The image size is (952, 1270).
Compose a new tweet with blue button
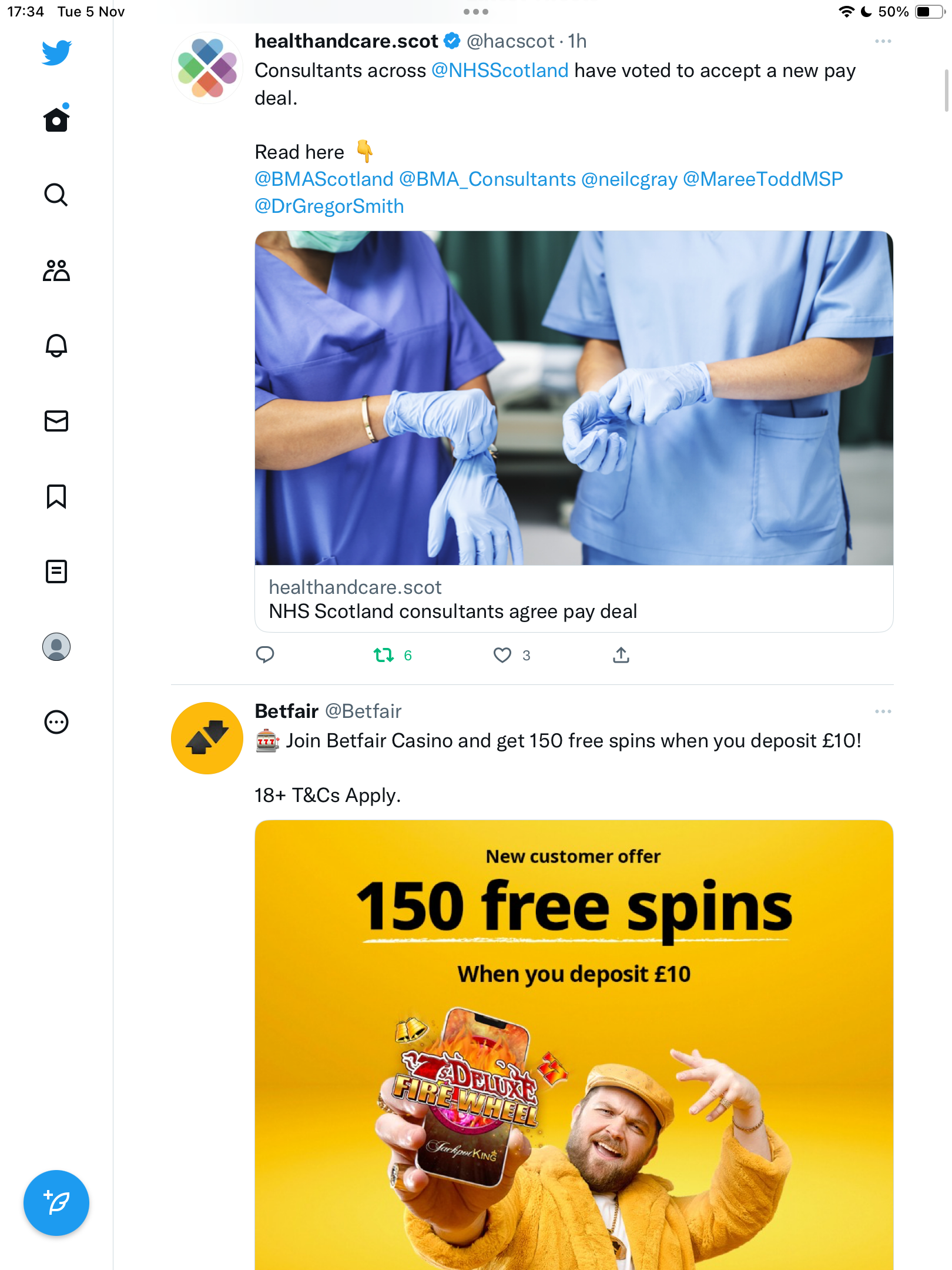[56, 1203]
